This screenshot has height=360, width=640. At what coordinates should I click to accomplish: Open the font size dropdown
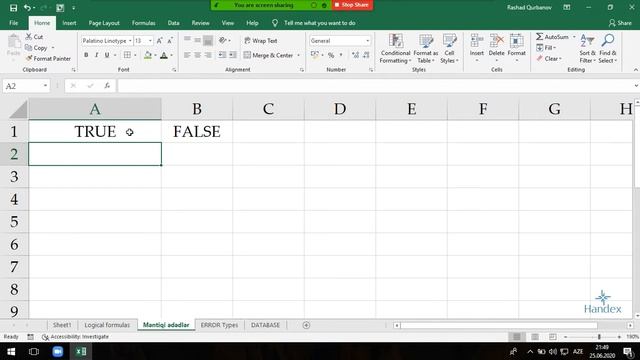pos(150,41)
